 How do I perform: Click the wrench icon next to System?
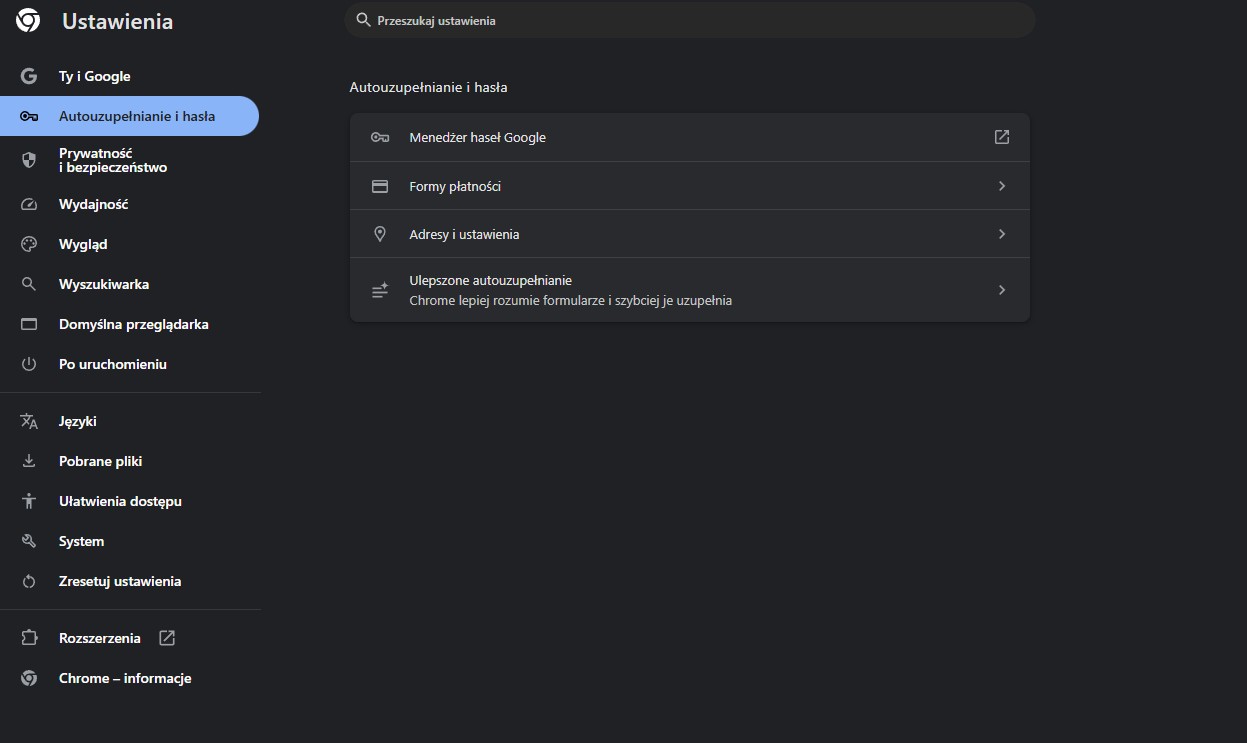point(29,541)
